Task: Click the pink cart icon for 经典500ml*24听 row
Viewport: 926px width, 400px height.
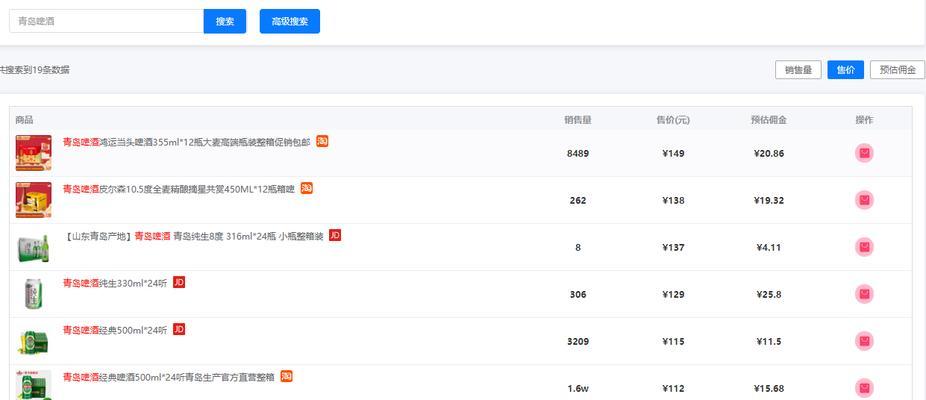Action: [864, 341]
